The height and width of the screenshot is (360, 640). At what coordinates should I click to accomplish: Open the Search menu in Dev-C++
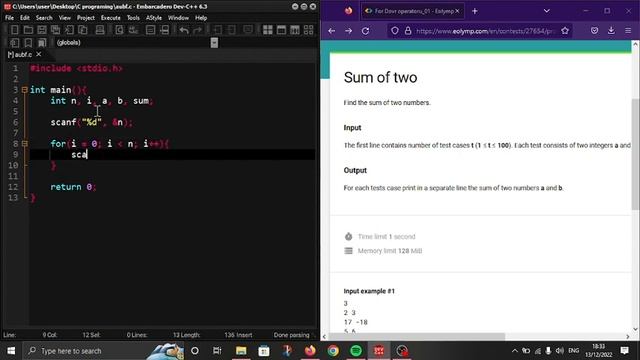[x=44, y=18]
